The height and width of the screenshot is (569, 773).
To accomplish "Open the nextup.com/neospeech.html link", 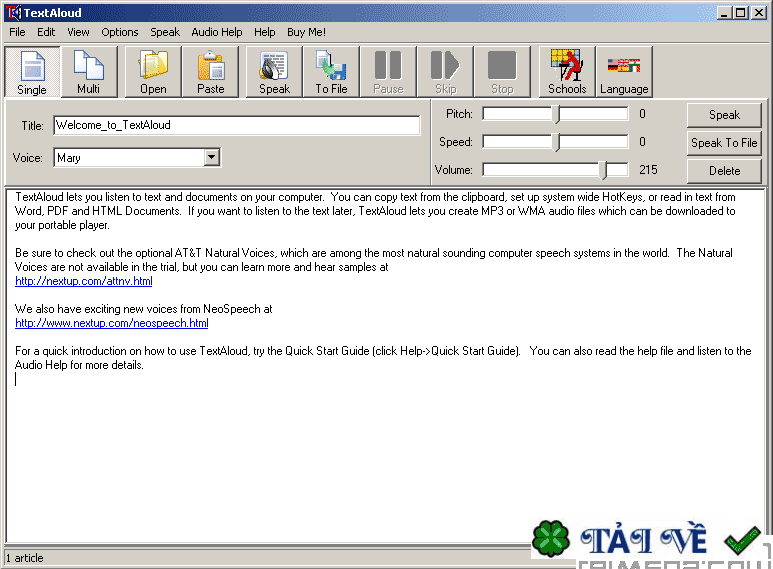I will [x=112, y=323].
